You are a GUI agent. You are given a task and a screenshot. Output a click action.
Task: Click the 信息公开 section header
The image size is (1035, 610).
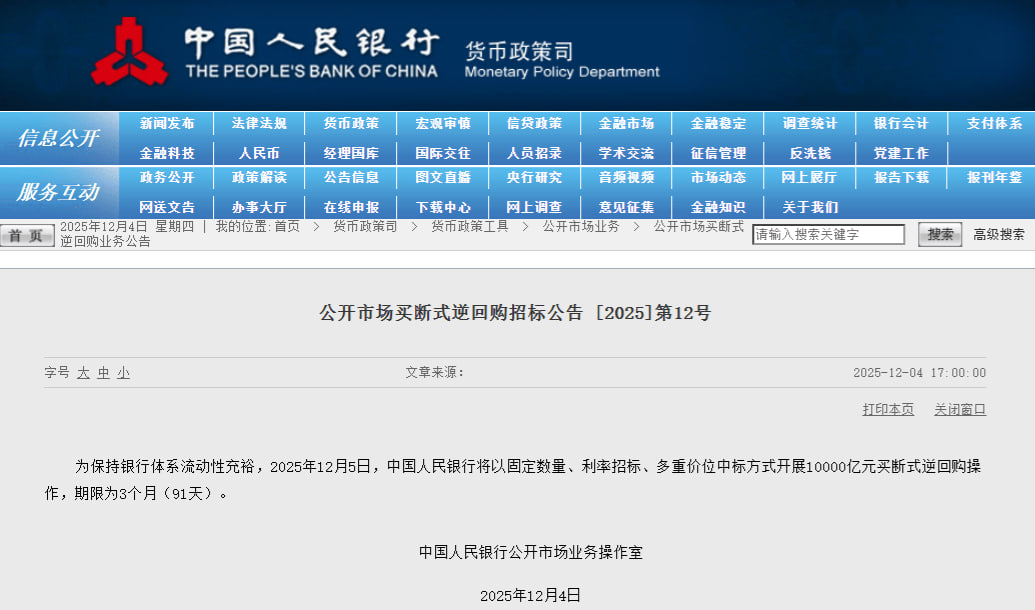[59, 138]
